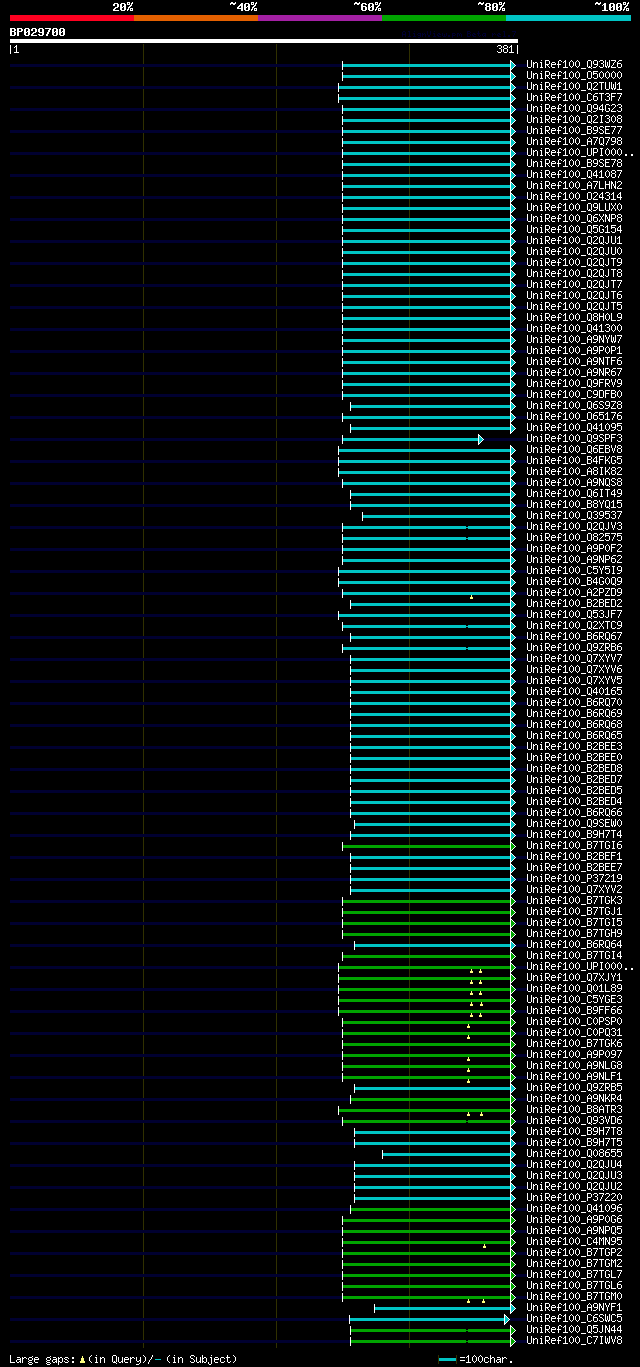Image resolution: width=640 pixels, height=1367 pixels.
Task: Click the short cyan alignment bar for Q08655
Action: click(449, 1154)
